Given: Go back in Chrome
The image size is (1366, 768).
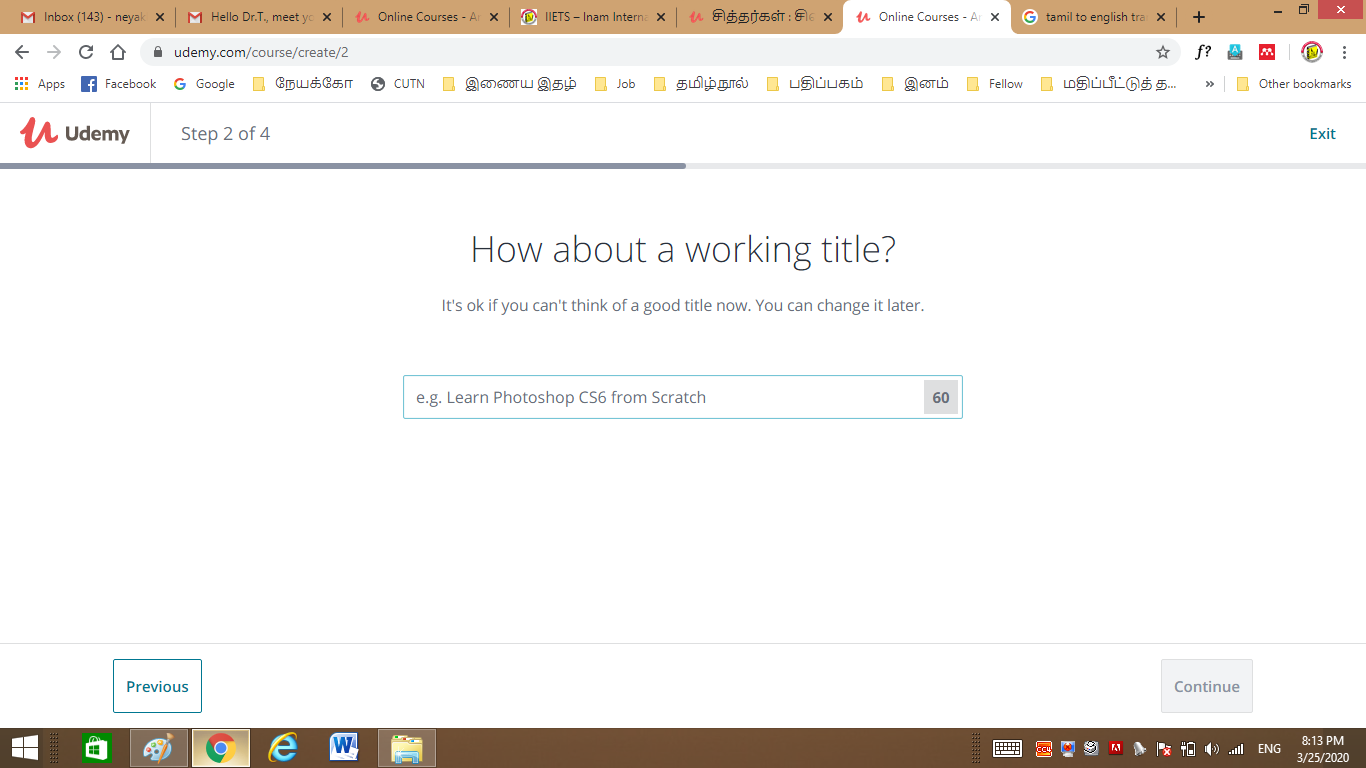Looking at the screenshot, I should tap(22, 52).
